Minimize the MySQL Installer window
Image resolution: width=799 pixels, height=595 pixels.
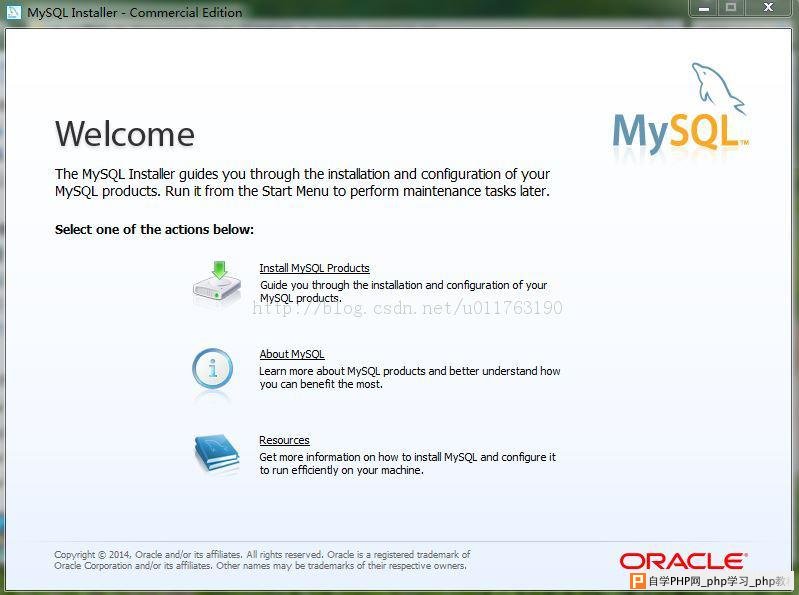coord(704,8)
